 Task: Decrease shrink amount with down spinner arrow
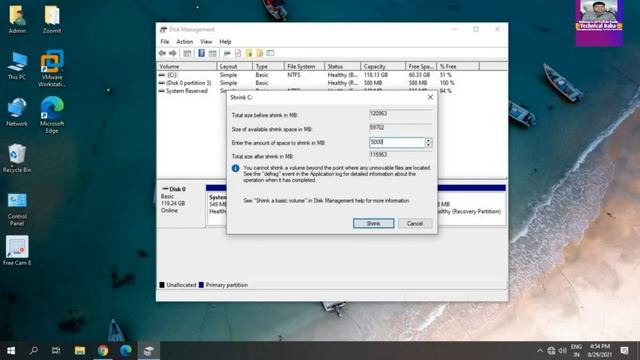tap(428, 145)
